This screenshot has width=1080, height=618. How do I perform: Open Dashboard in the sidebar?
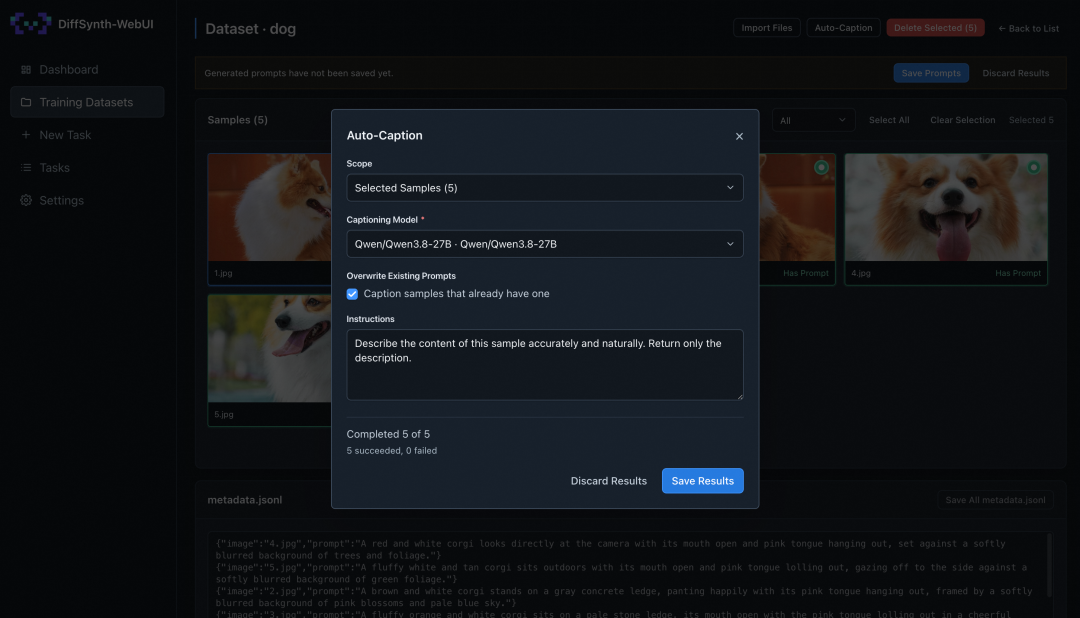click(x=87, y=70)
